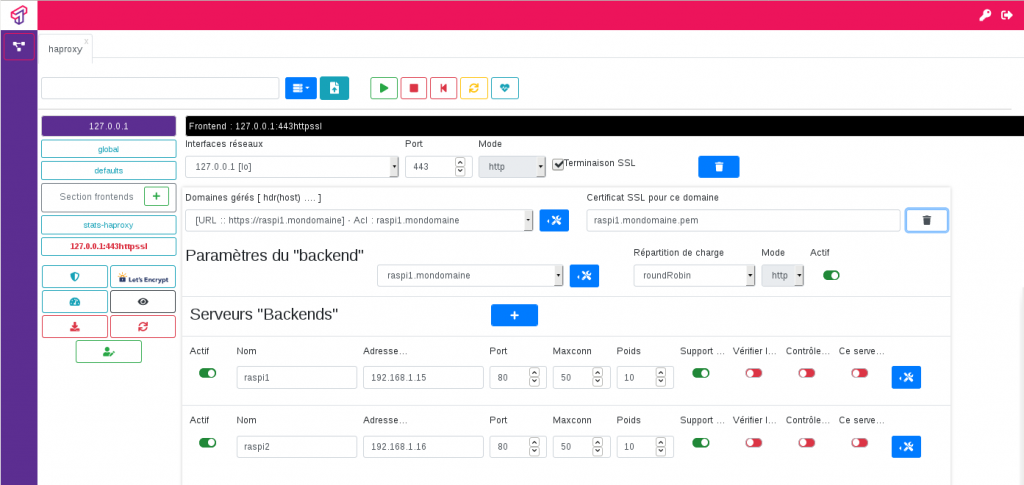Click the Let's Encrypt button
The height and width of the screenshot is (485, 1024).
coord(143,277)
